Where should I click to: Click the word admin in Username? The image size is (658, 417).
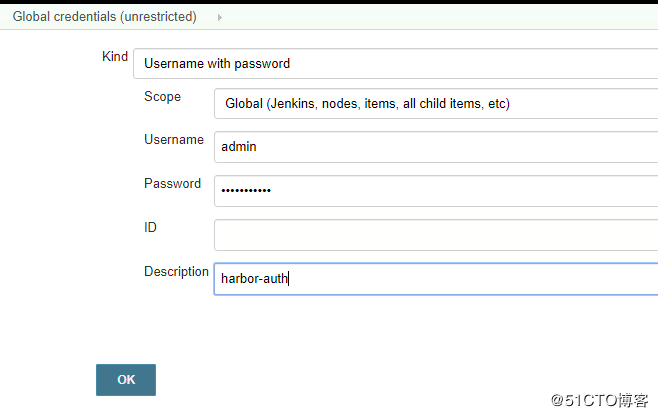tap(239, 147)
